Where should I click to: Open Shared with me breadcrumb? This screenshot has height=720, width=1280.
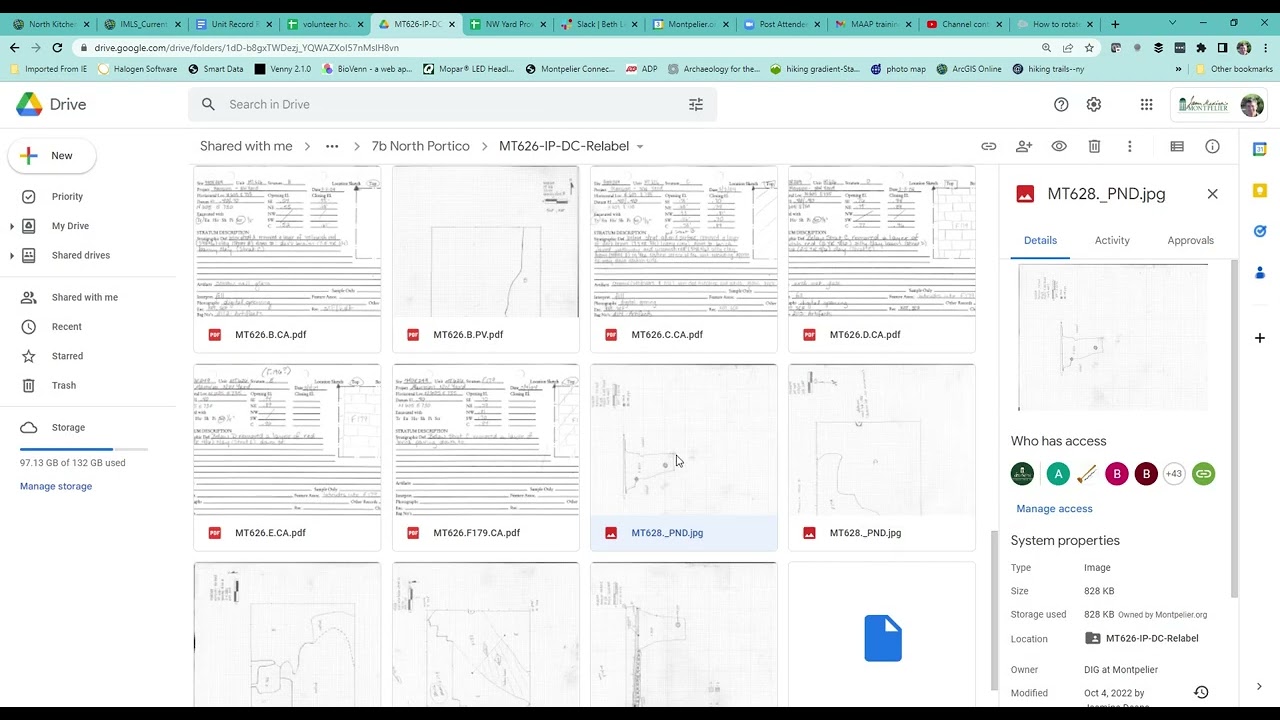246,146
